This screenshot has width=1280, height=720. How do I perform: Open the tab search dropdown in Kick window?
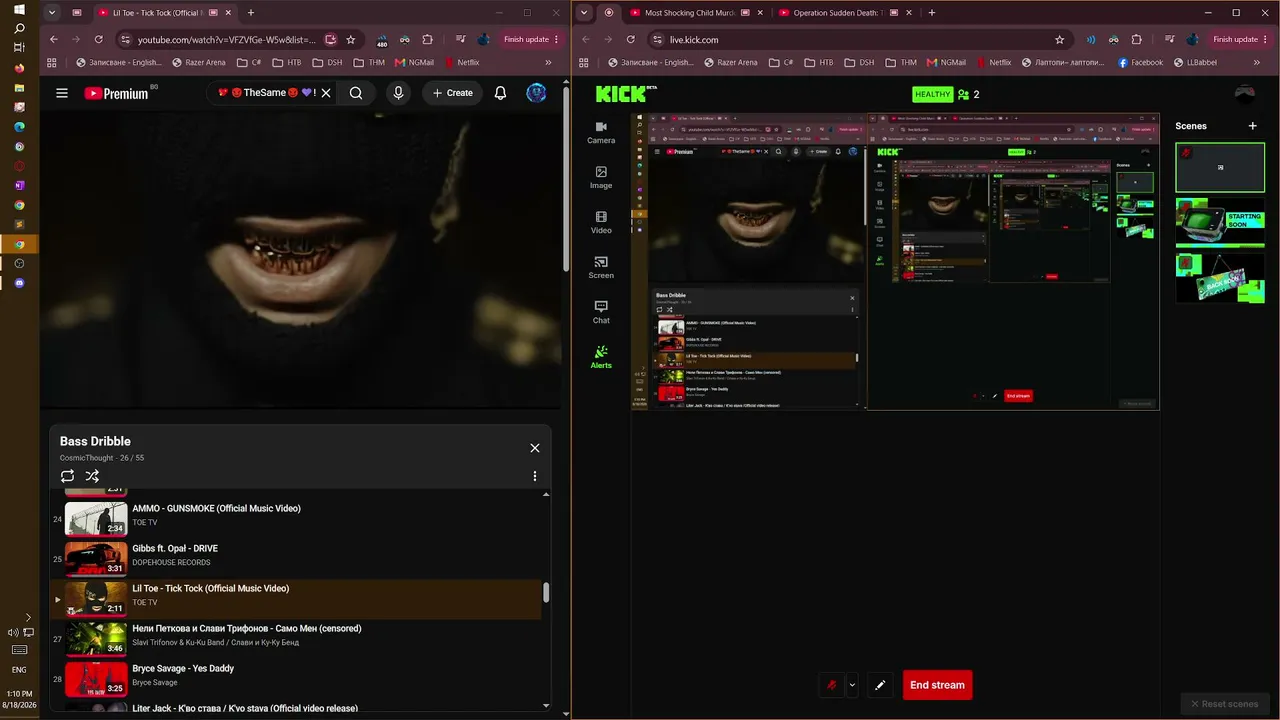pyautogui.click(x=584, y=13)
